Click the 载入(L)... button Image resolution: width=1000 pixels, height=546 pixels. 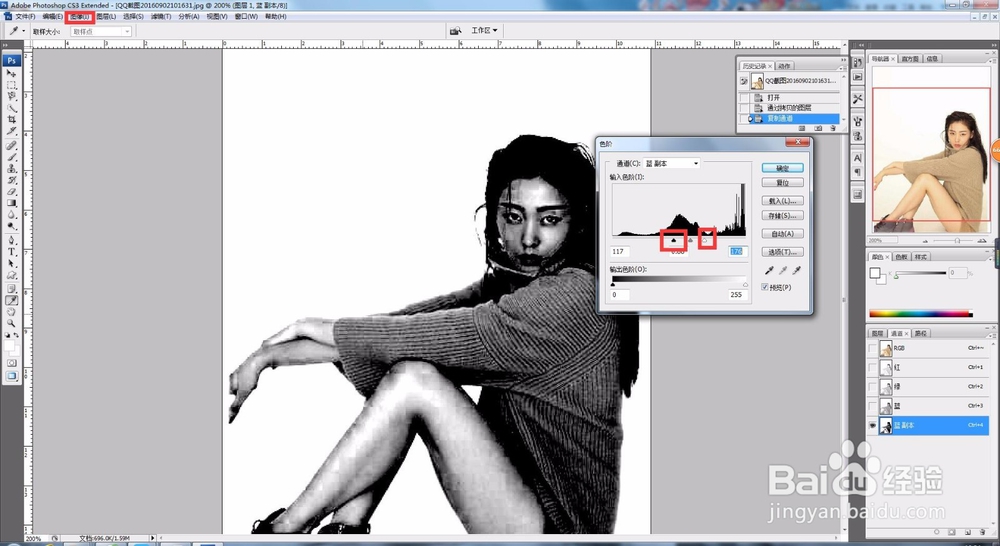(x=783, y=201)
